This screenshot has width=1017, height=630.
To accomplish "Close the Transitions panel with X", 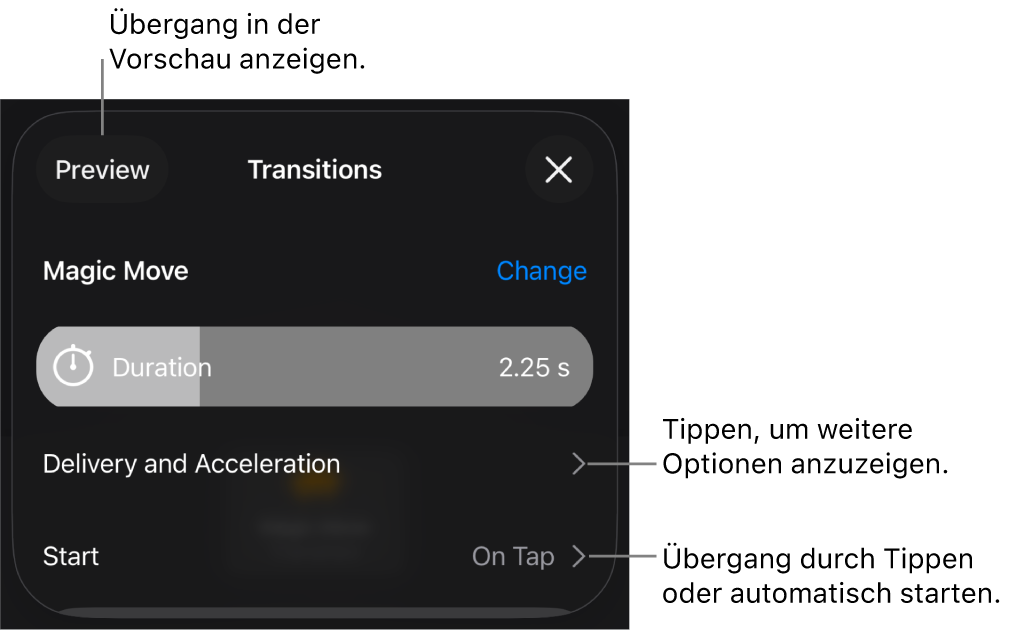I will point(558,170).
